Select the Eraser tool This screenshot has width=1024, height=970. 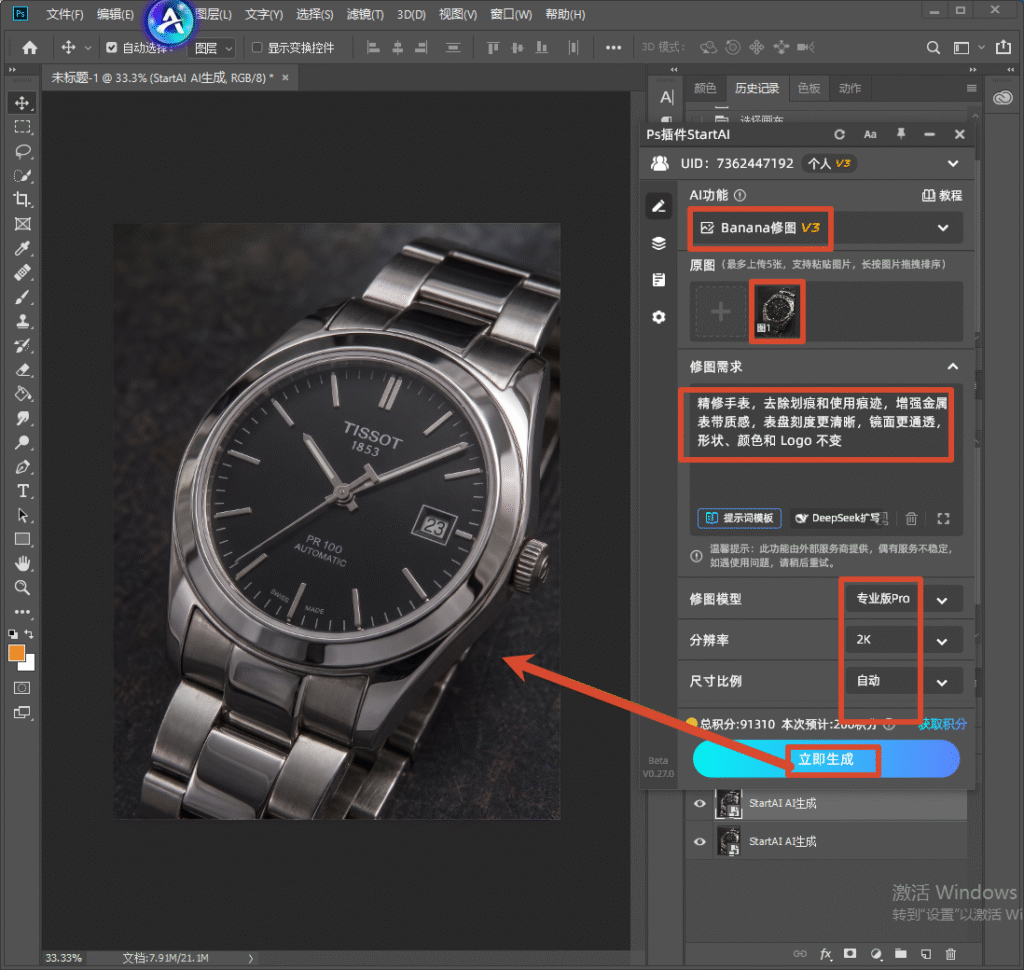(x=22, y=370)
